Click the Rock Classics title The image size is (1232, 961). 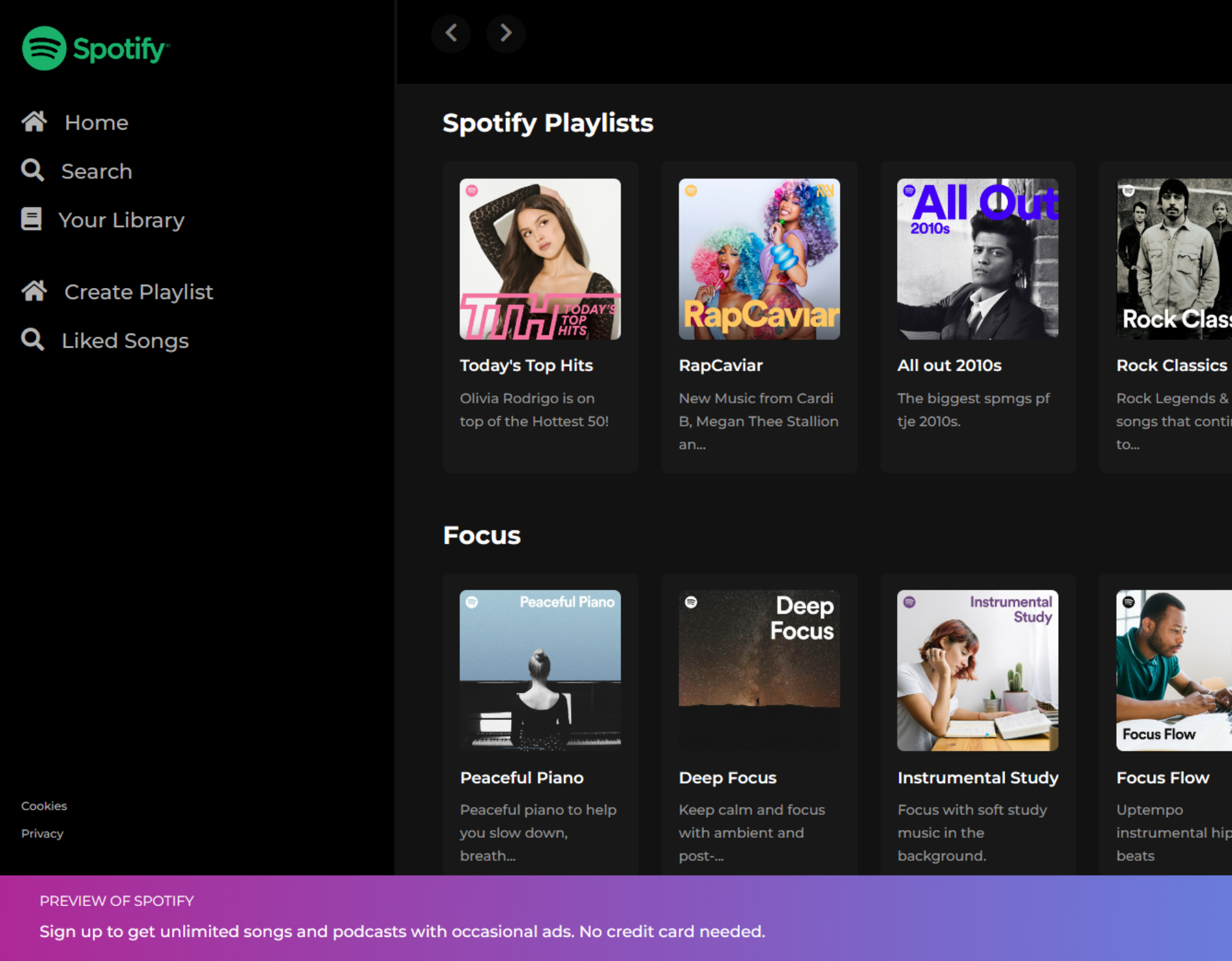1171,366
